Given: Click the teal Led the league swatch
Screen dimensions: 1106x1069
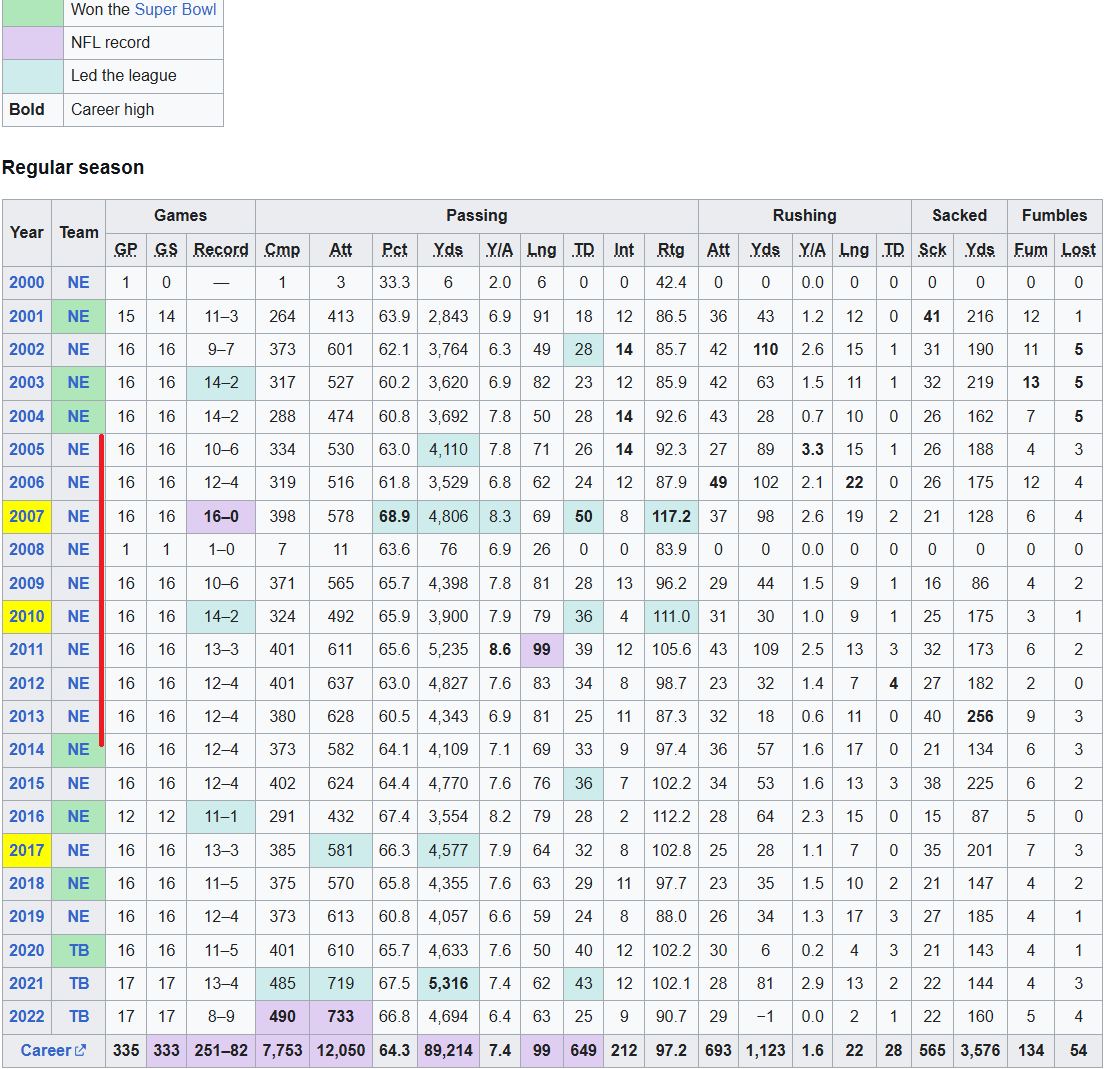Looking at the screenshot, I should point(33,76).
